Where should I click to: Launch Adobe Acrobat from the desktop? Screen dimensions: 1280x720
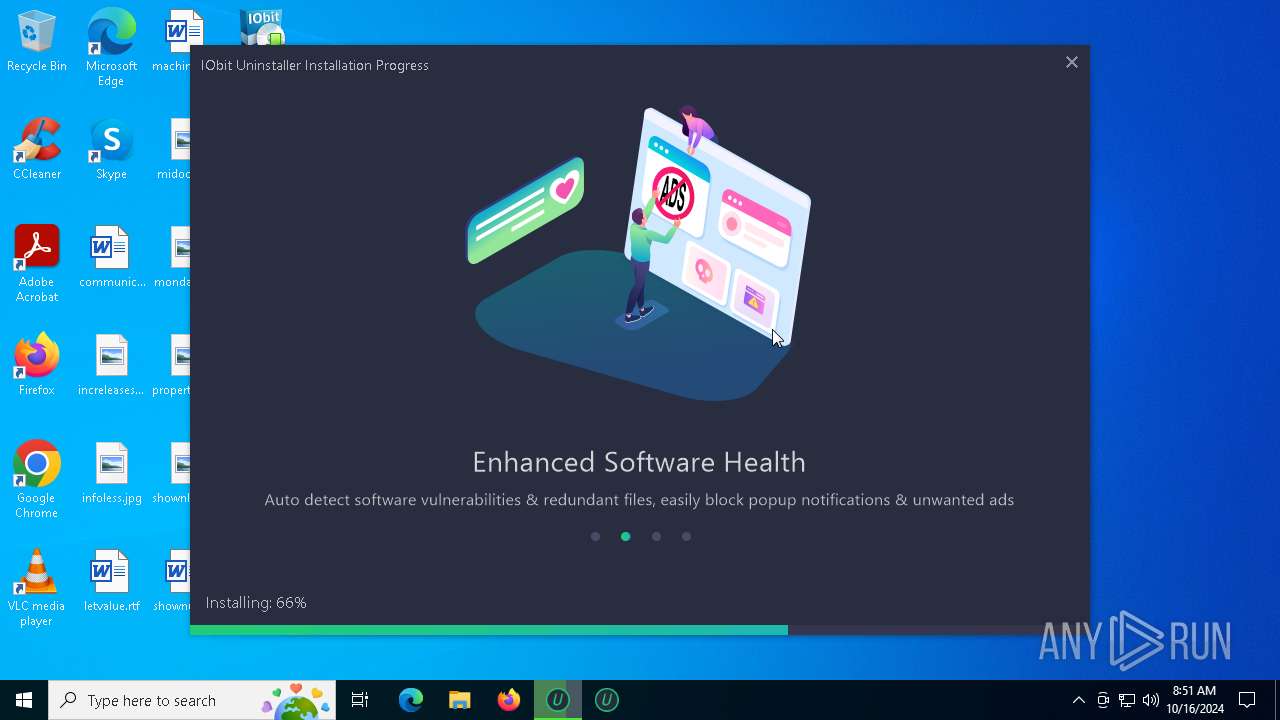coord(37,264)
